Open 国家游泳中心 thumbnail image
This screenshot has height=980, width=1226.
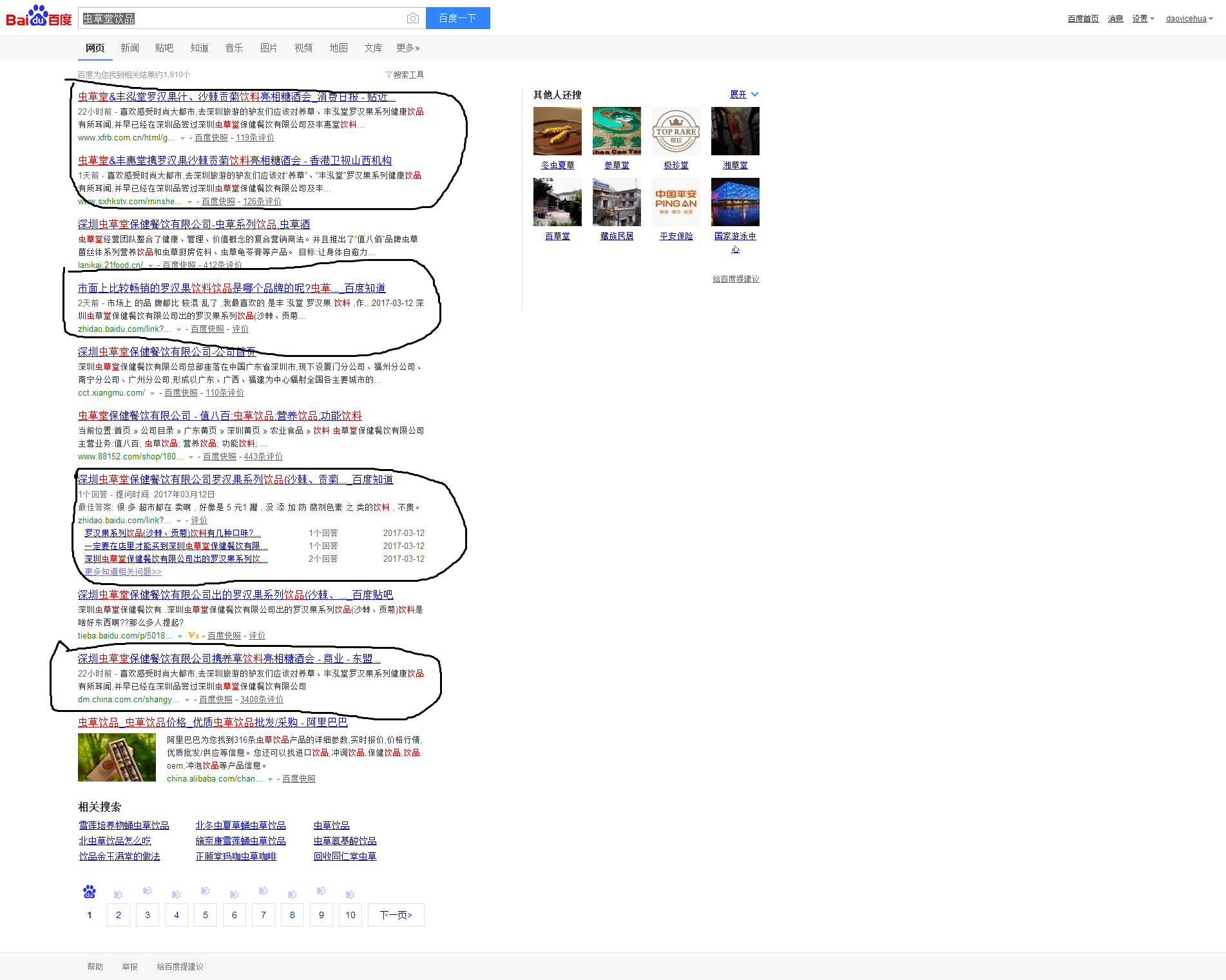click(x=735, y=202)
